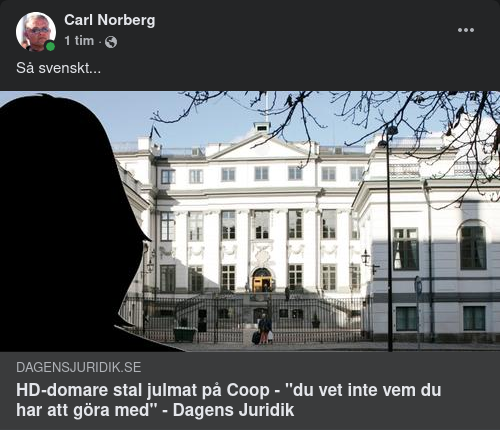Open the three-dot post options menu
This screenshot has width=500, height=430.
tap(466, 30)
